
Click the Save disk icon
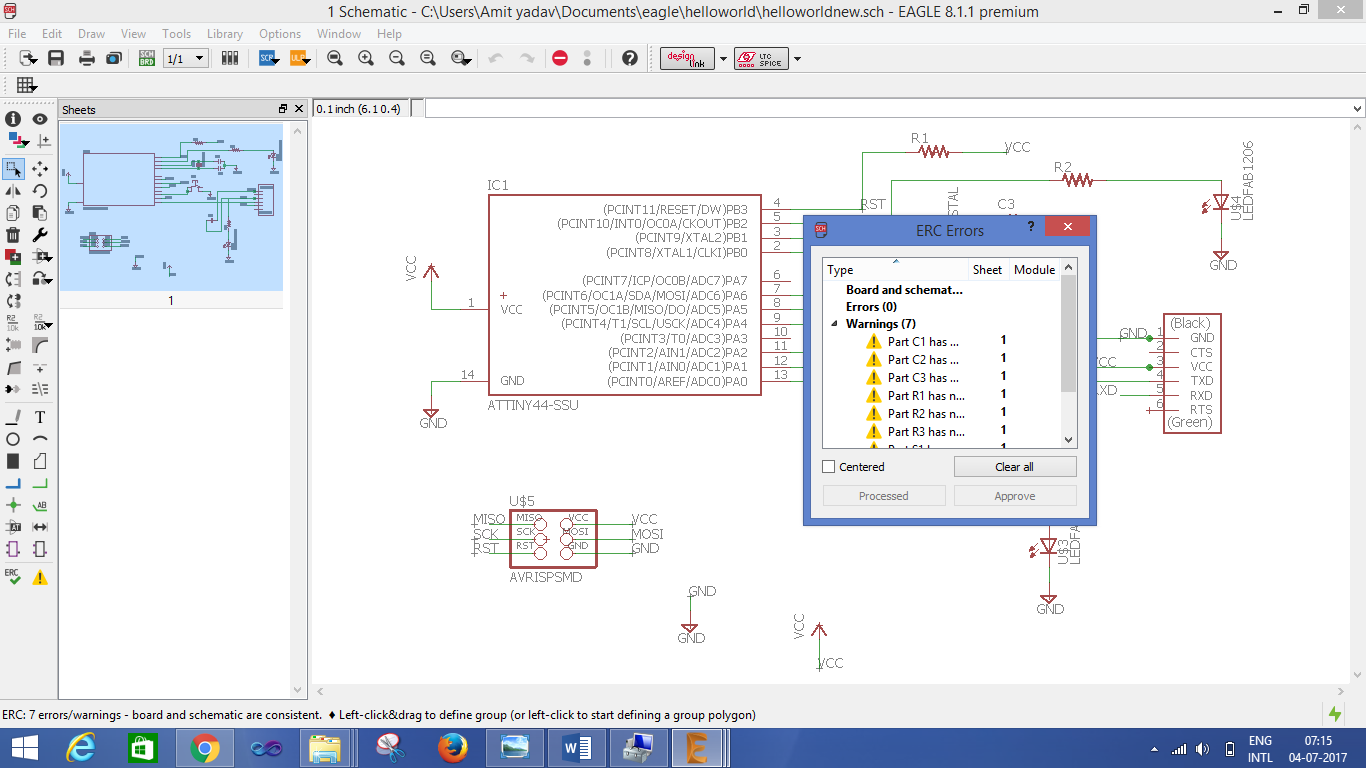pos(56,58)
